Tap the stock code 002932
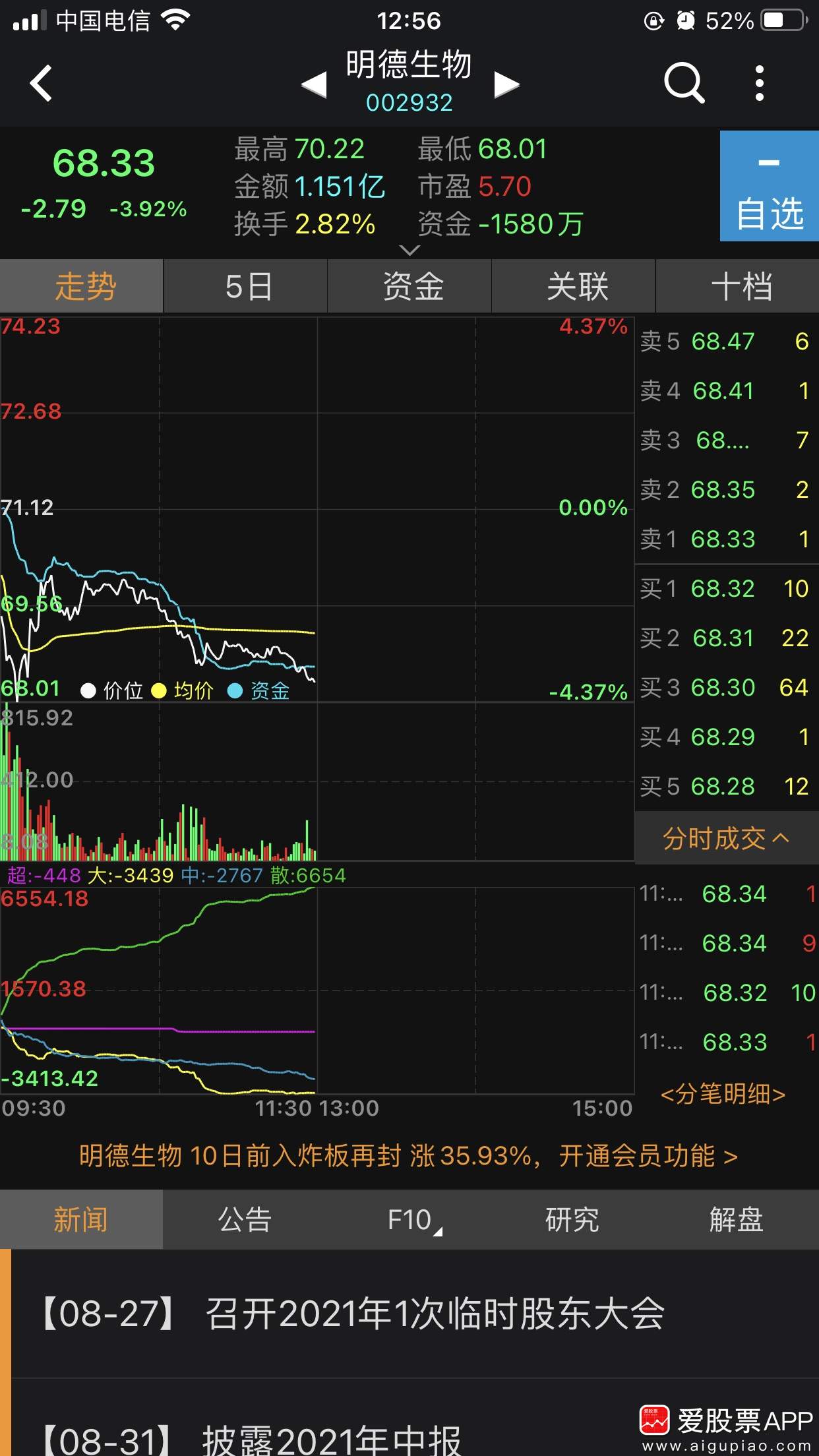Image resolution: width=819 pixels, height=1456 pixels. [409, 103]
